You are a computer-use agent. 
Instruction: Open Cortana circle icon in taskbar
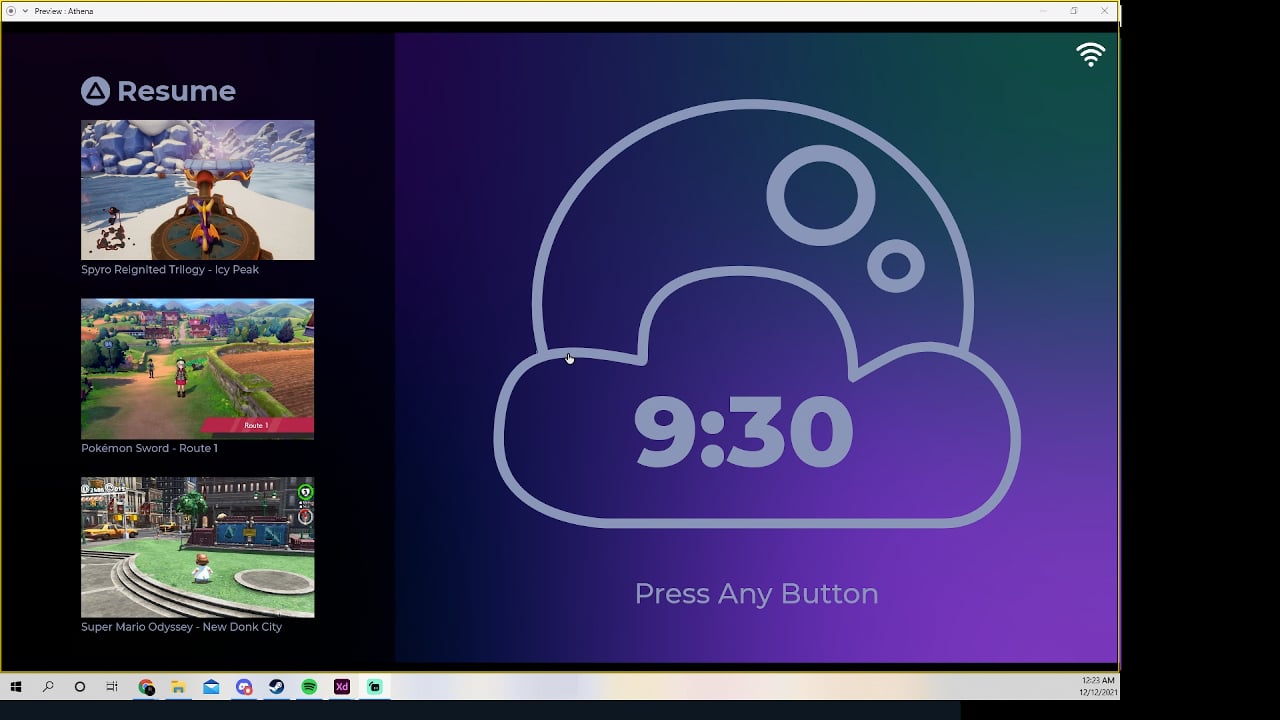coord(80,687)
